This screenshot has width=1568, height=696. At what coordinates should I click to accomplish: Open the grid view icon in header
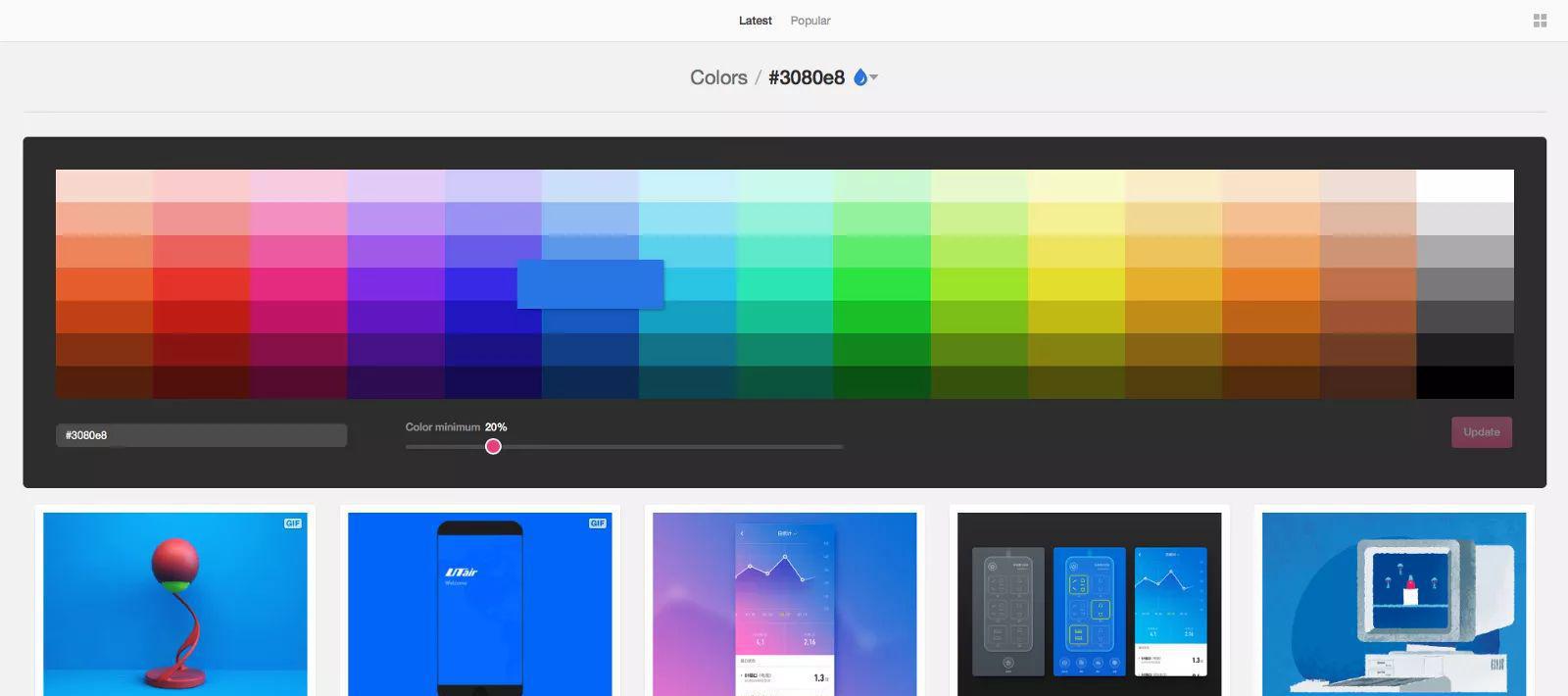click(1540, 21)
